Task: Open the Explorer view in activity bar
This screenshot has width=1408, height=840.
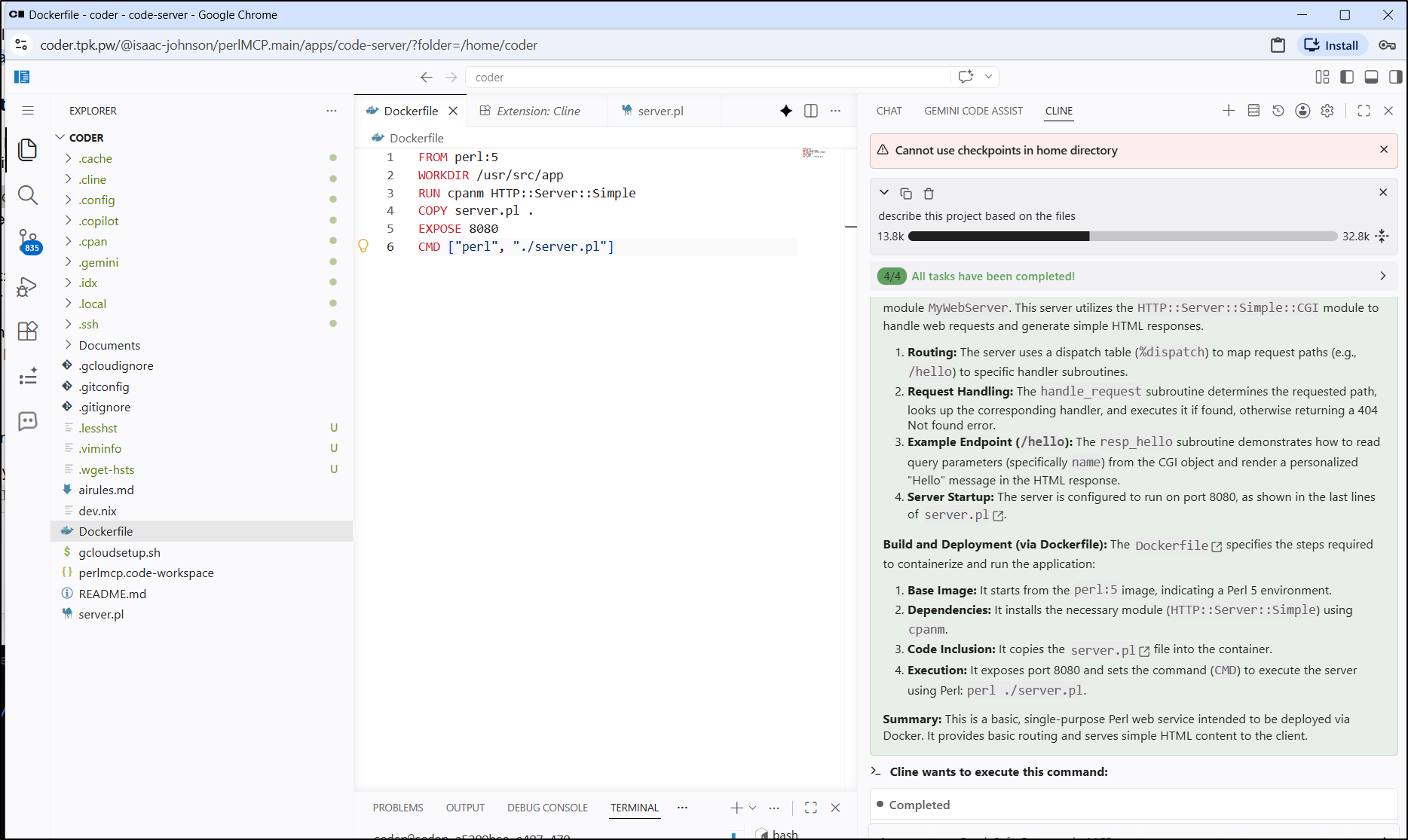Action: coord(28,149)
